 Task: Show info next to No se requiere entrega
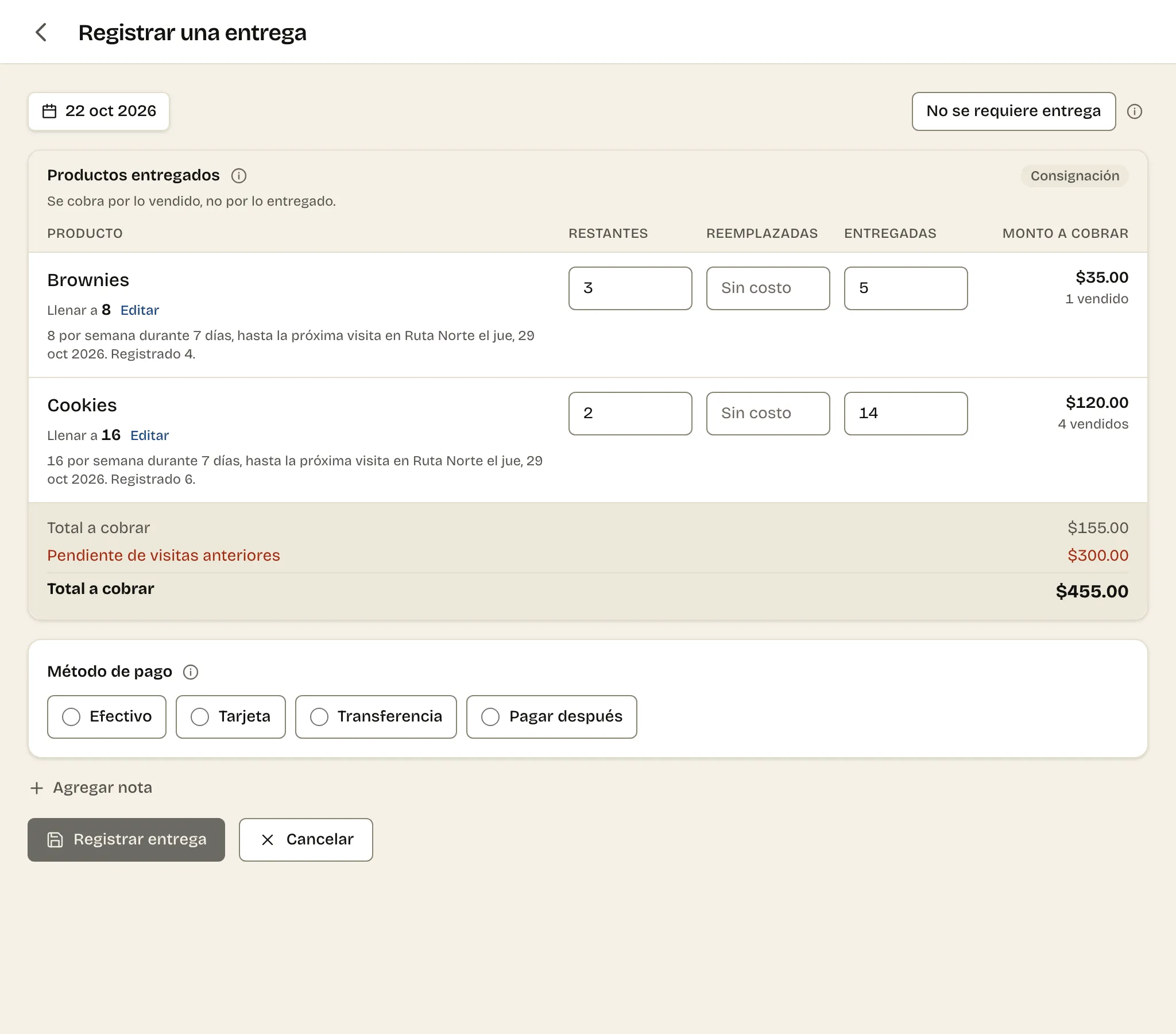tap(1134, 111)
